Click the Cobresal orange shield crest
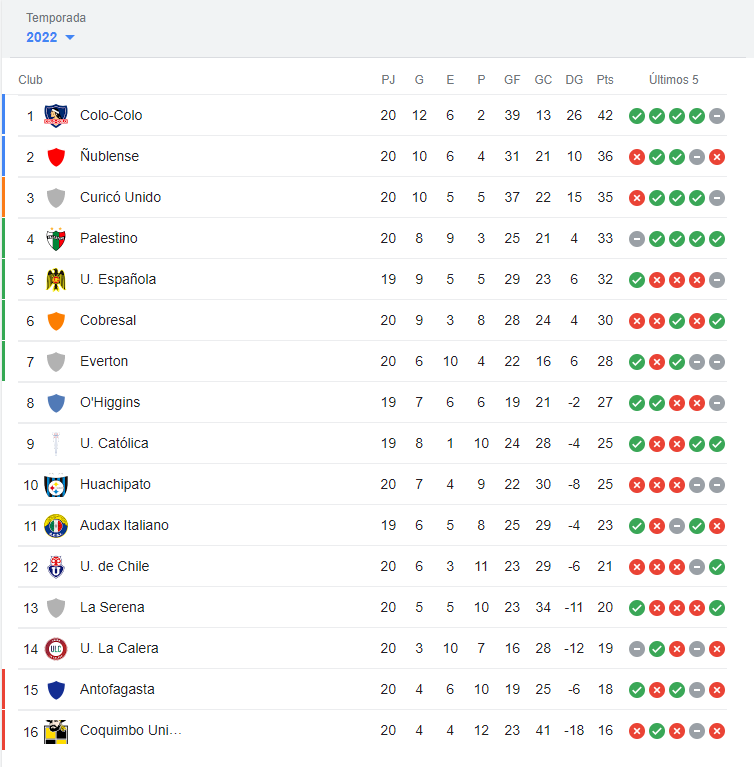 click(56, 321)
